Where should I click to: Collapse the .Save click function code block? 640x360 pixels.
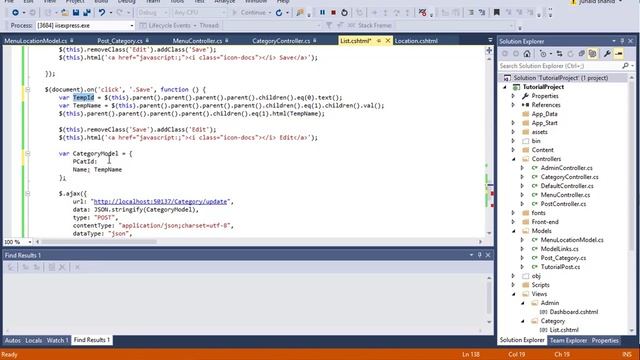[x=28, y=89]
